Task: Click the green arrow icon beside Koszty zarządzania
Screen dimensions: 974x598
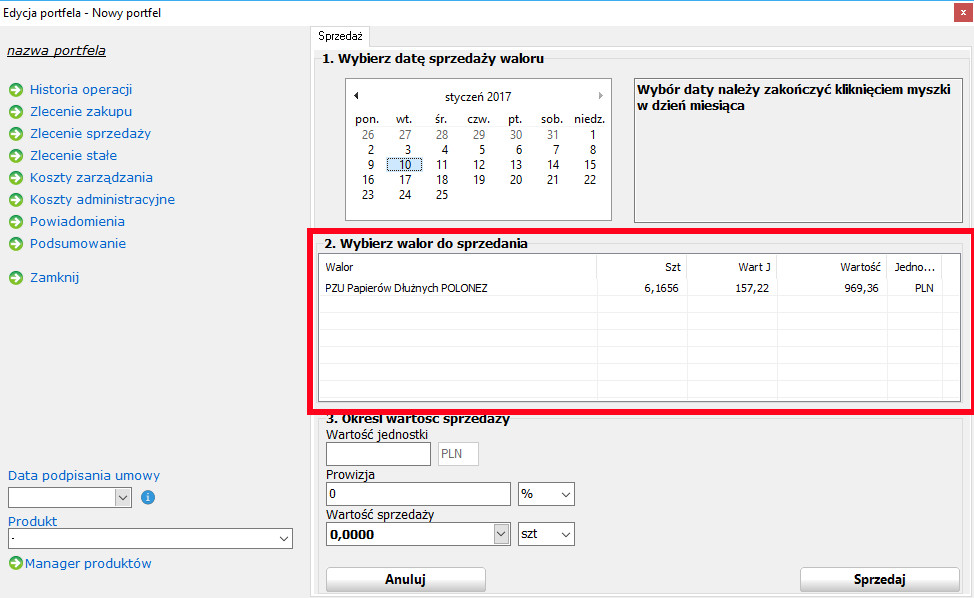Action: (15, 178)
